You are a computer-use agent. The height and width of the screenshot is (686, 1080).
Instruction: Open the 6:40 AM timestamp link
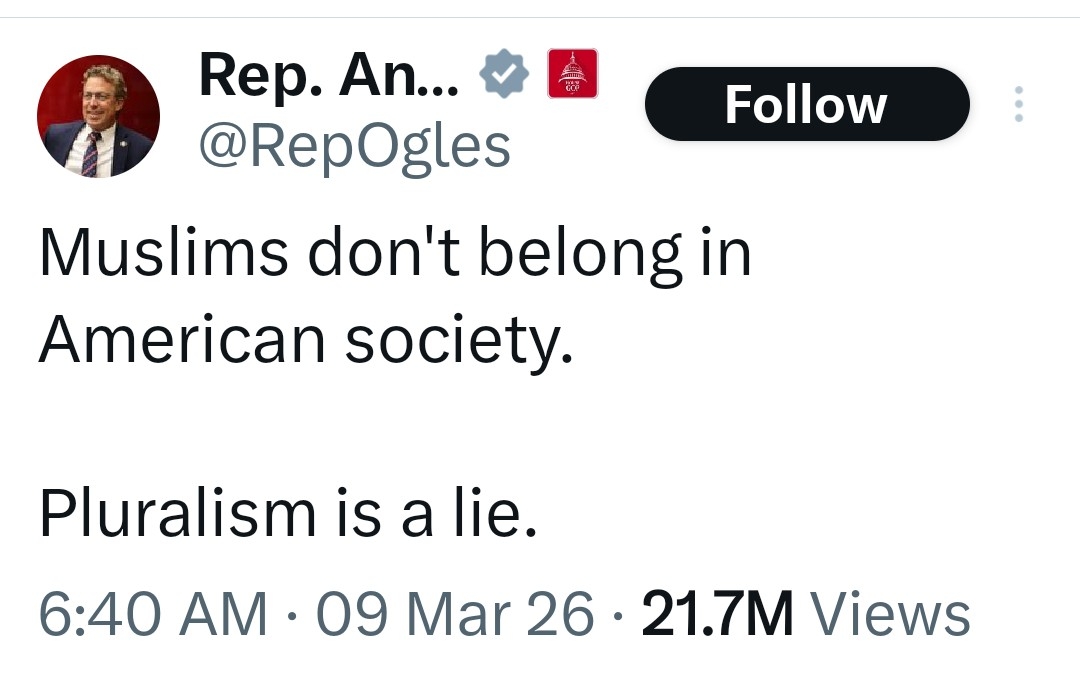(x=153, y=613)
